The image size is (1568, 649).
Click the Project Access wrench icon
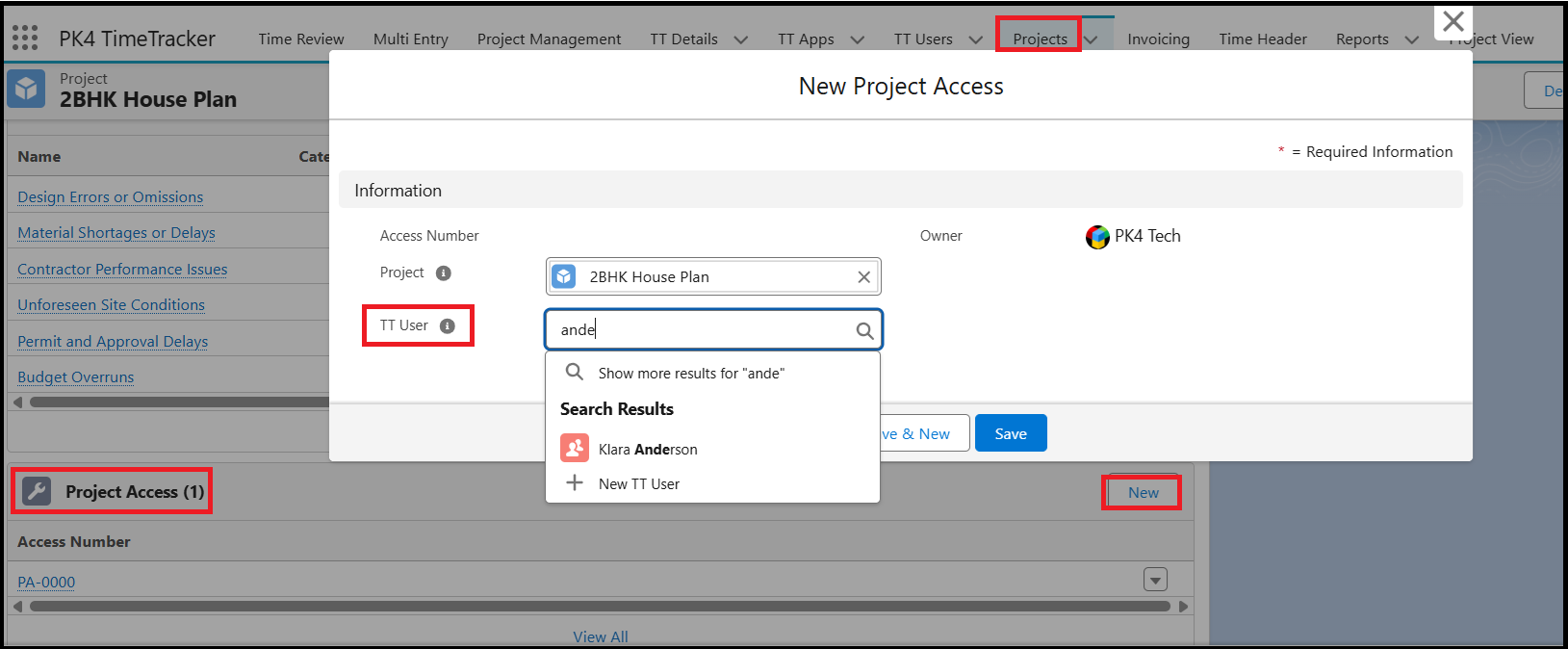37,491
